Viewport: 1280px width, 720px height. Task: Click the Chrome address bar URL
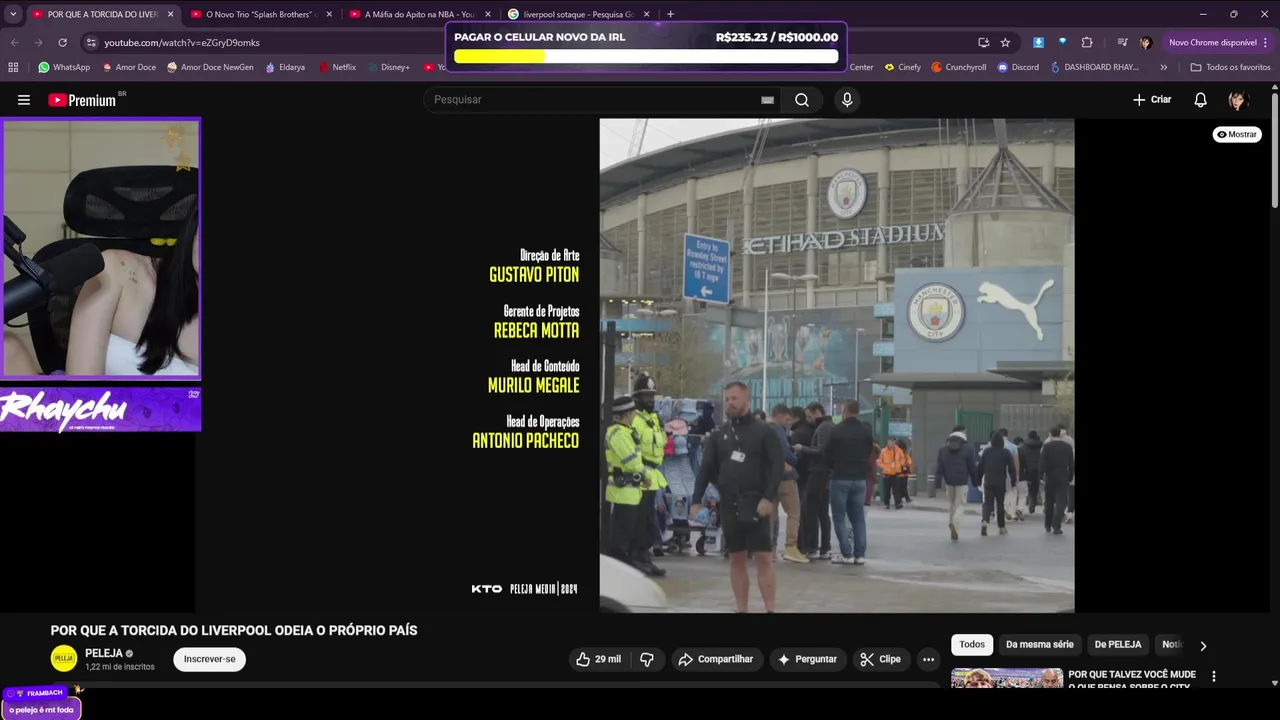pyautogui.click(x=182, y=43)
